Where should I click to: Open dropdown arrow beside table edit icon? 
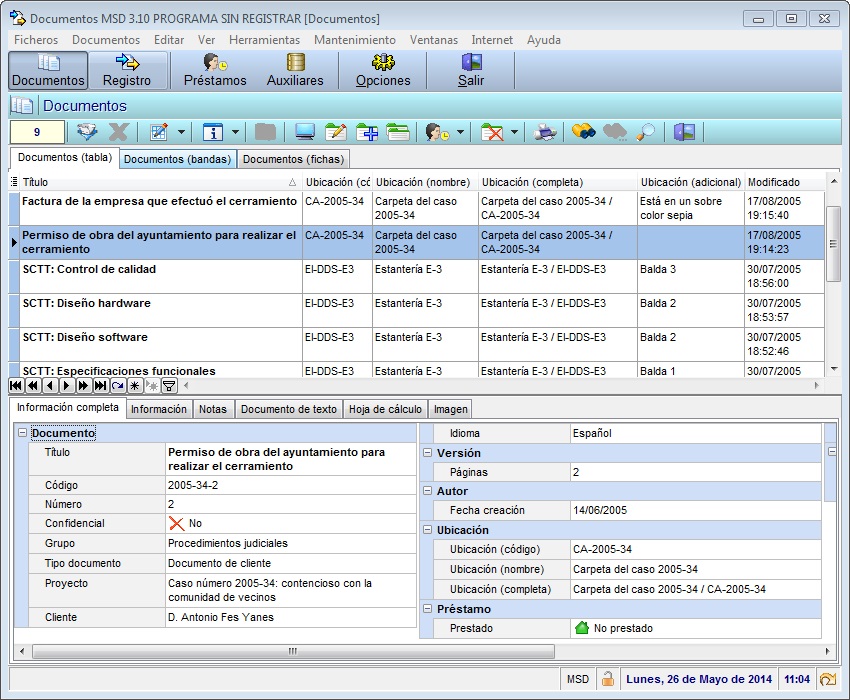181,132
